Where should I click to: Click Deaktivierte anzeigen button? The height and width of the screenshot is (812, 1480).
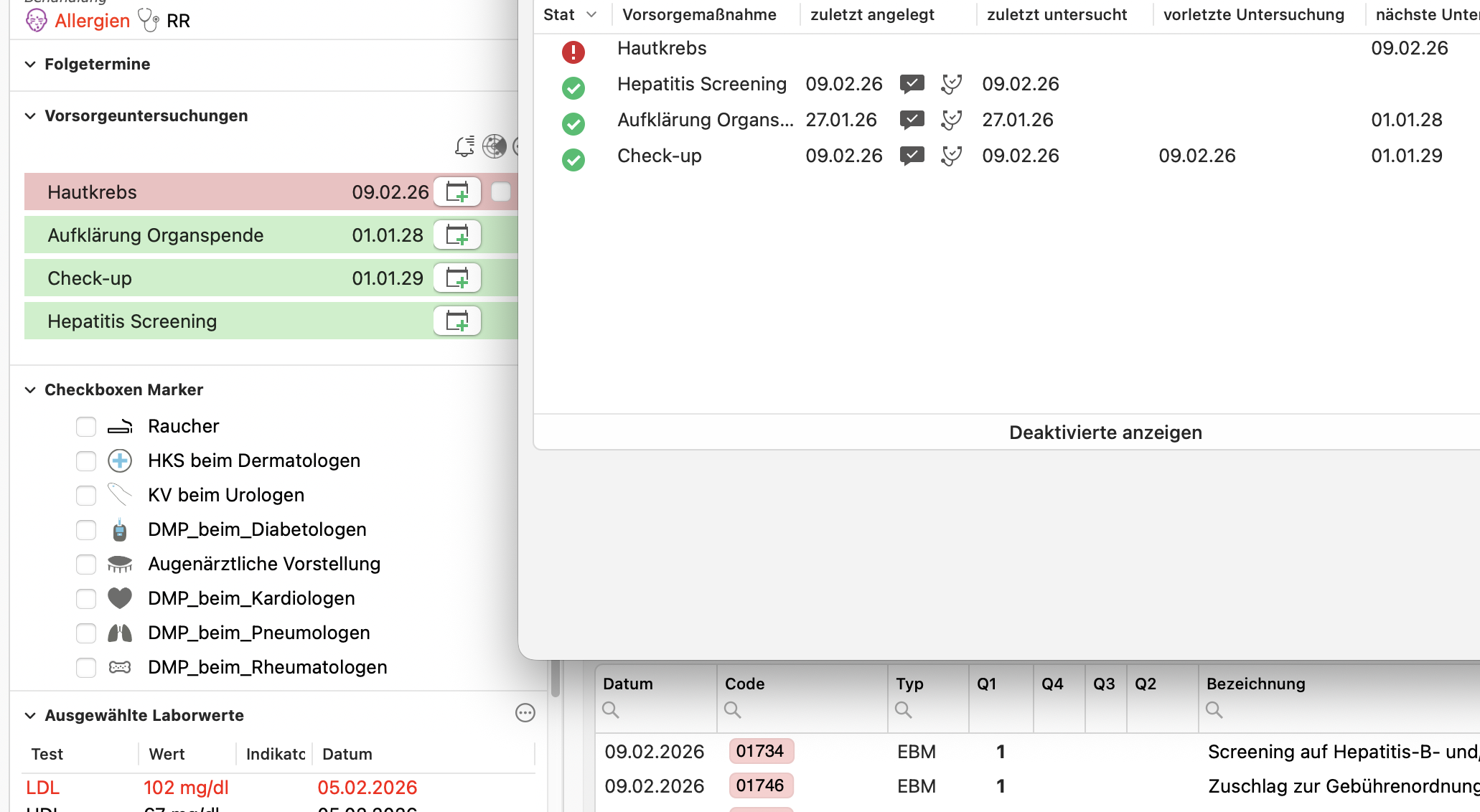1105,433
